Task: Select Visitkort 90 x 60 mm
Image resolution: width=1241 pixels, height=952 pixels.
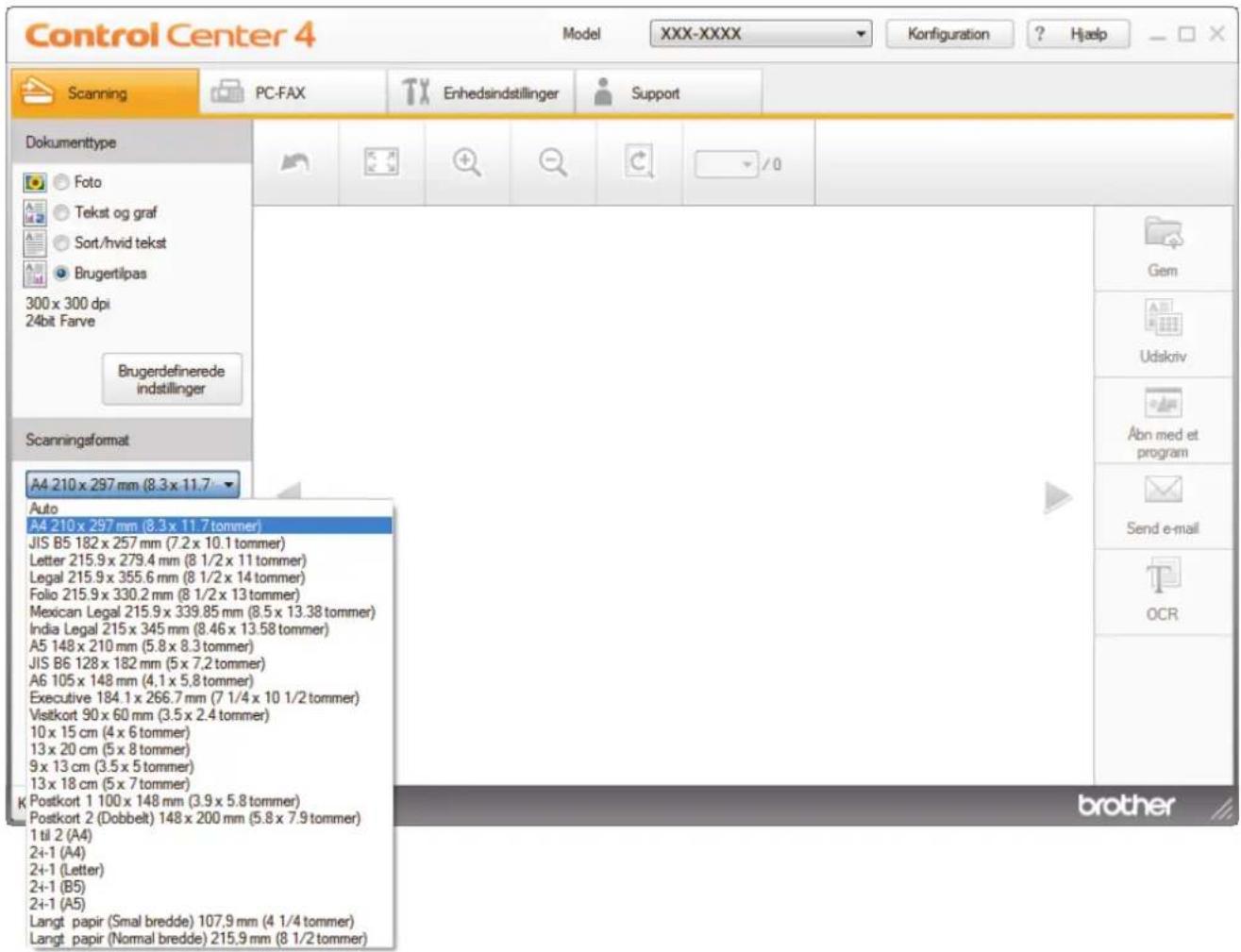Action: 210,714
